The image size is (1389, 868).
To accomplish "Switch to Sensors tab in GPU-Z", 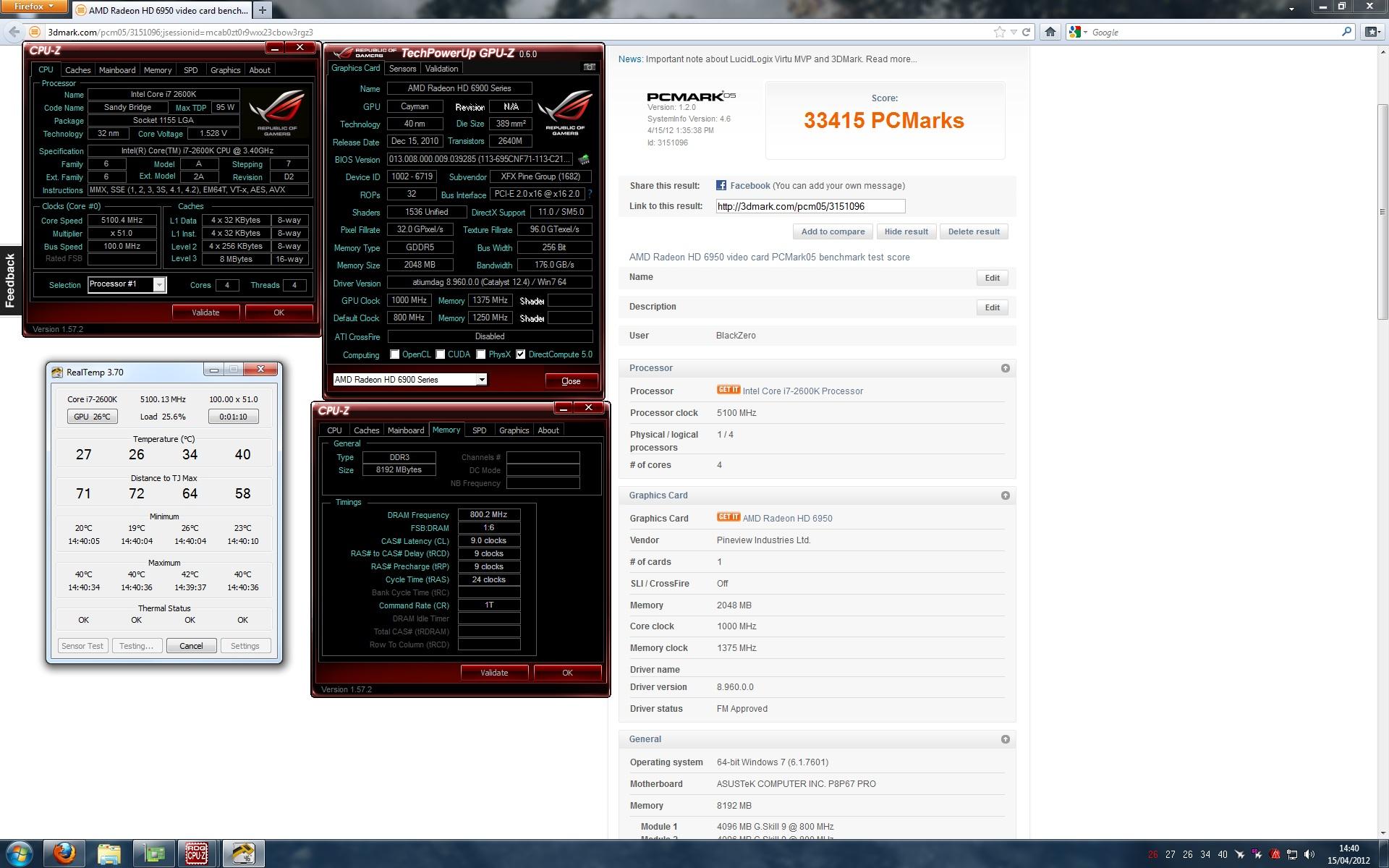I will coord(402,69).
